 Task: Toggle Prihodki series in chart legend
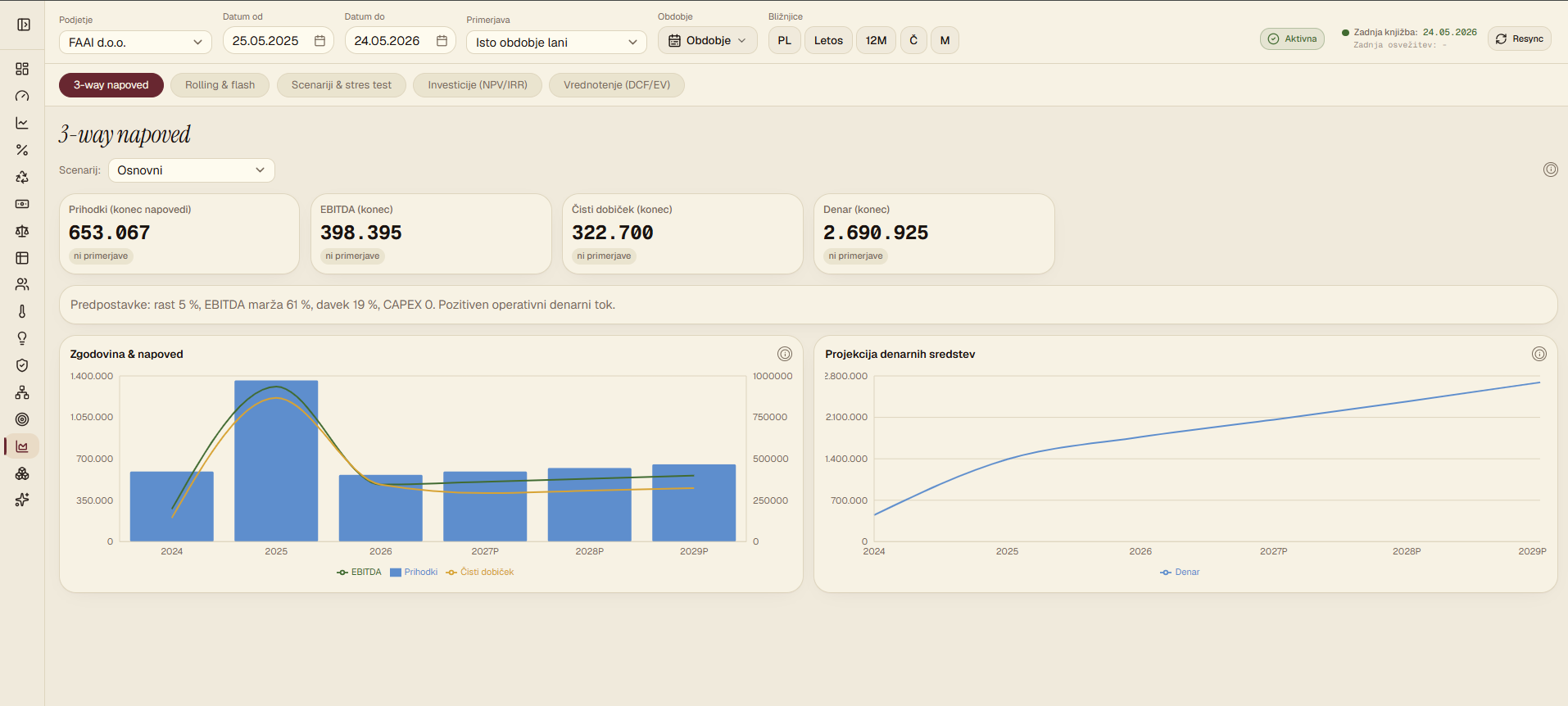tap(414, 572)
